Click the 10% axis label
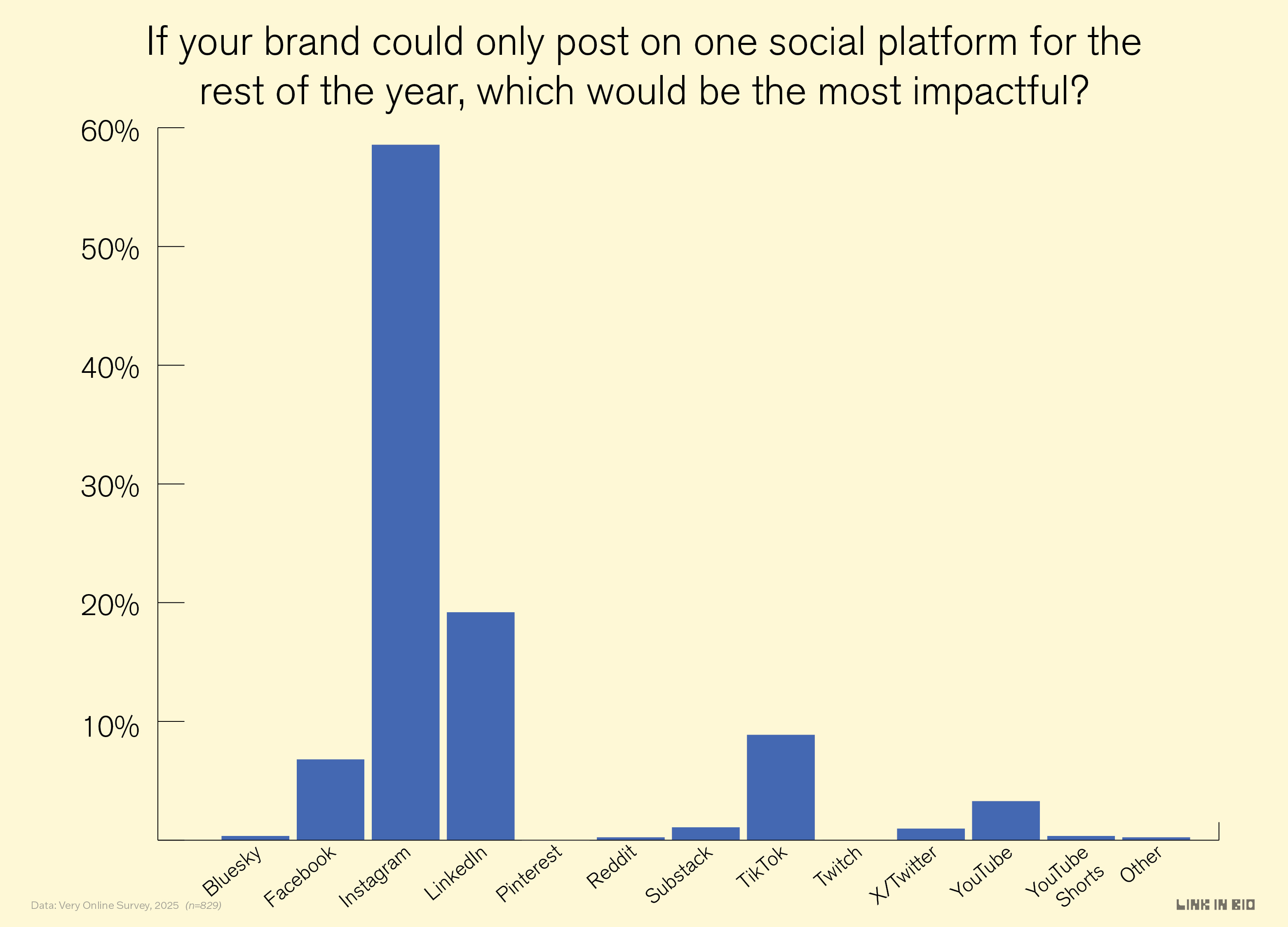Viewport: 1288px width, 927px height. coord(110,727)
